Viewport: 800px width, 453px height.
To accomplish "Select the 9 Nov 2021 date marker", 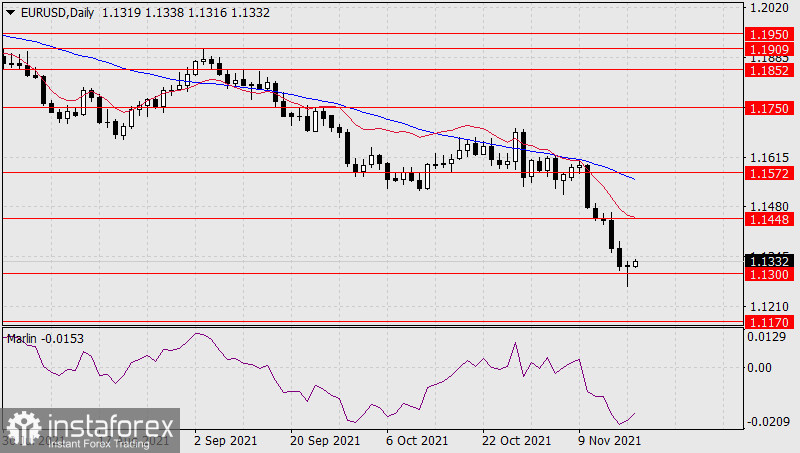I will click(607, 440).
